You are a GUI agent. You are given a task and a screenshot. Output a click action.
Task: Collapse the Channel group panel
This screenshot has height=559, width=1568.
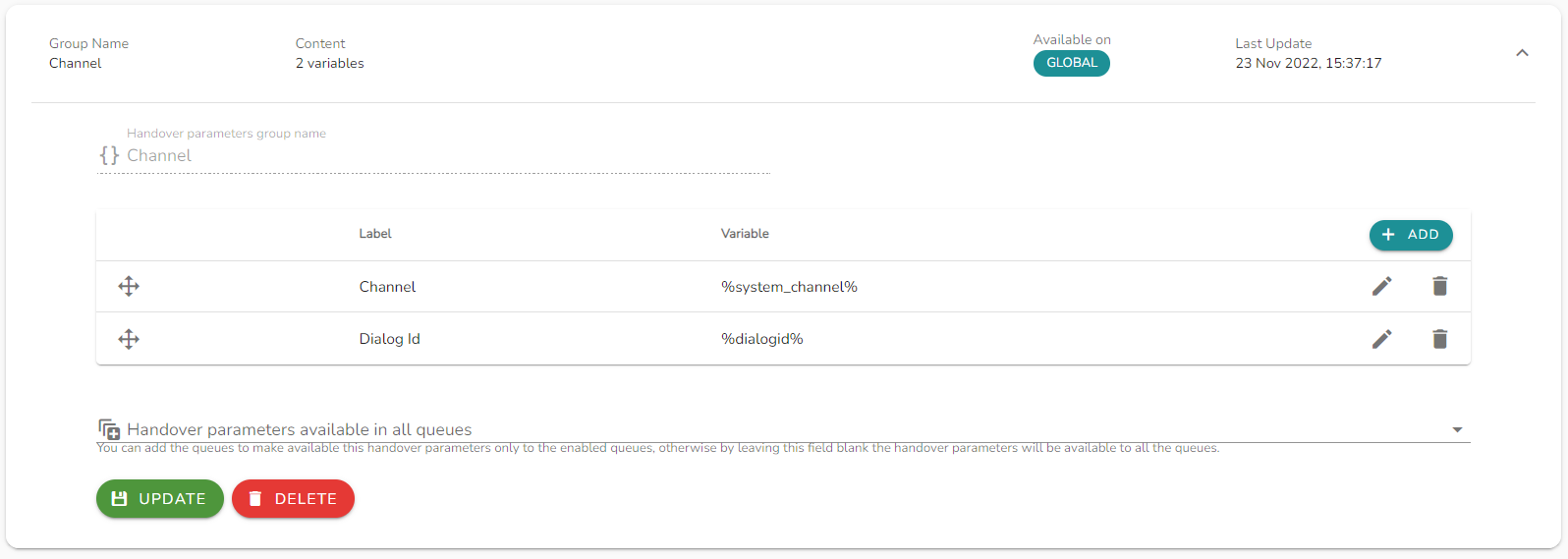[1522, 53]
